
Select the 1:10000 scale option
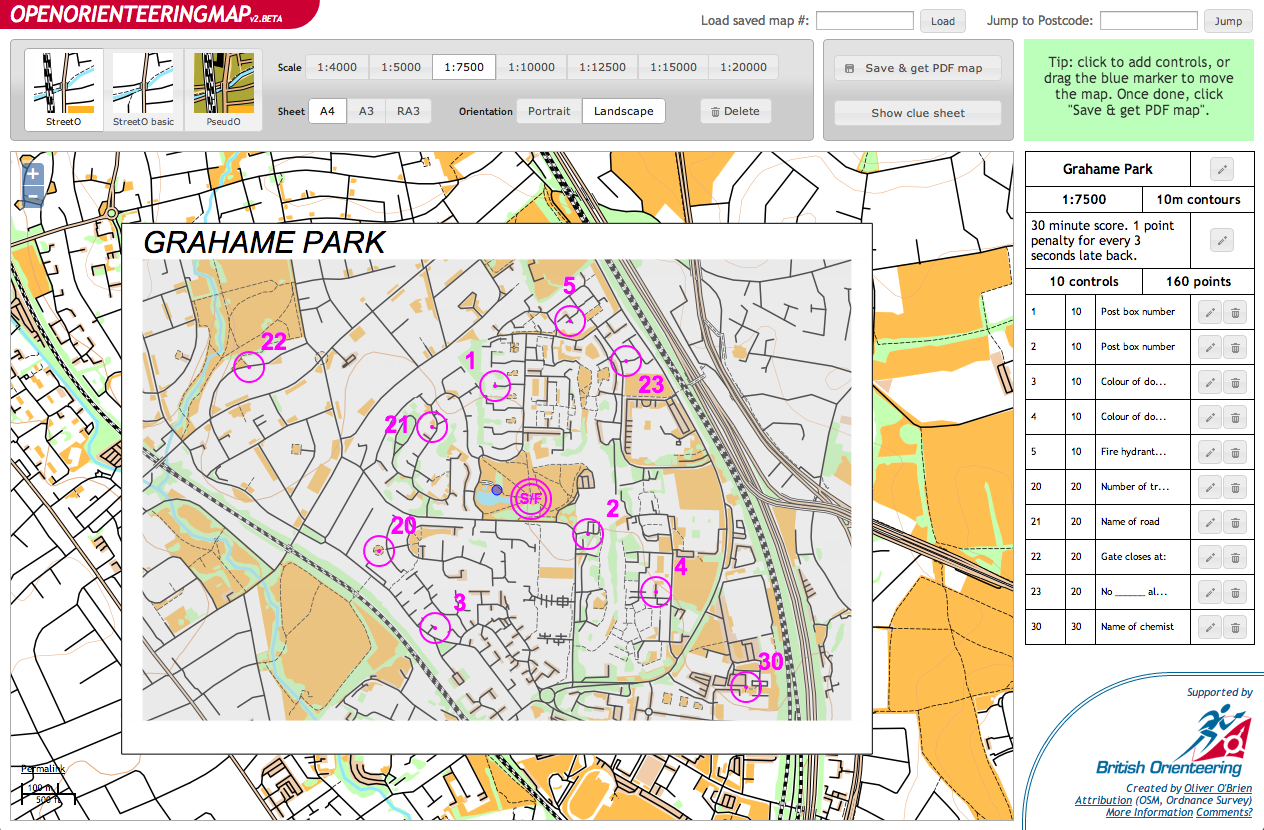[533, 67]
